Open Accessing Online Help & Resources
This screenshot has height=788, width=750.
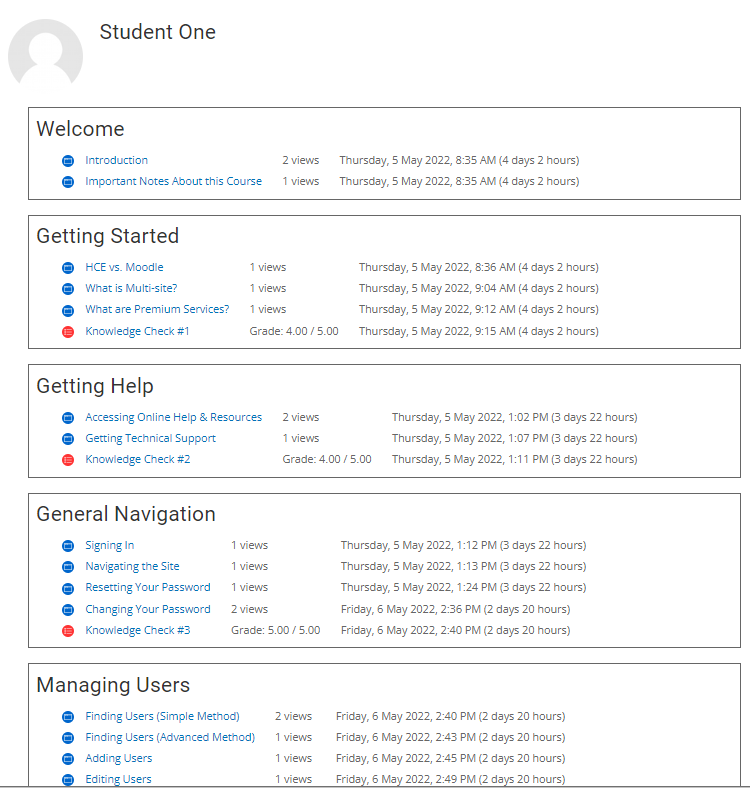(173, 417)
